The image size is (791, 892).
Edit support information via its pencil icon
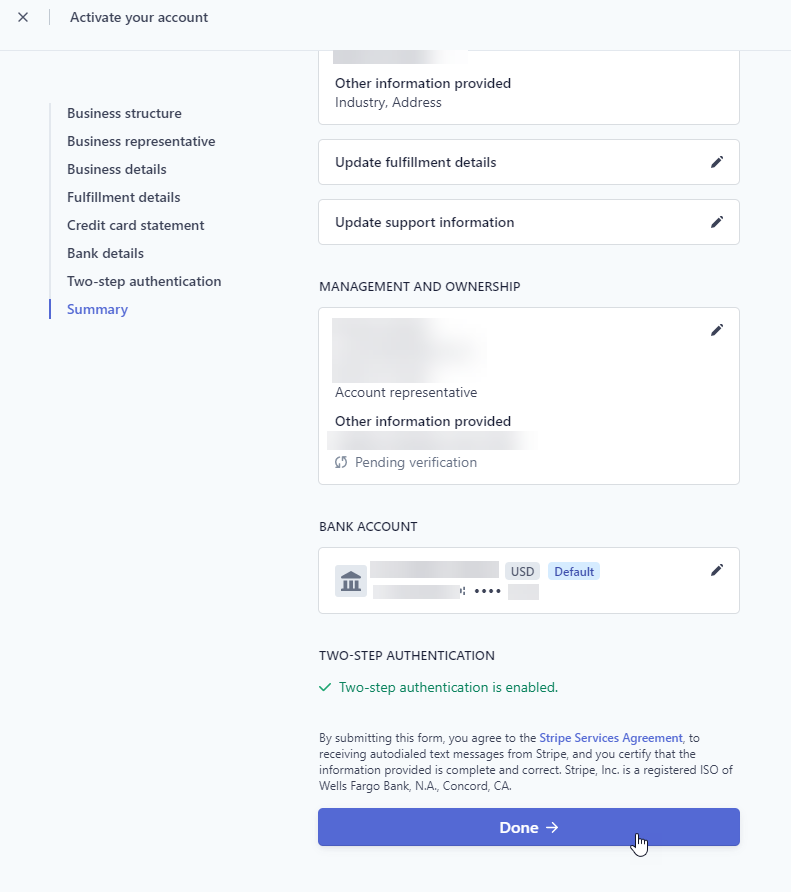tap(717, 221)
